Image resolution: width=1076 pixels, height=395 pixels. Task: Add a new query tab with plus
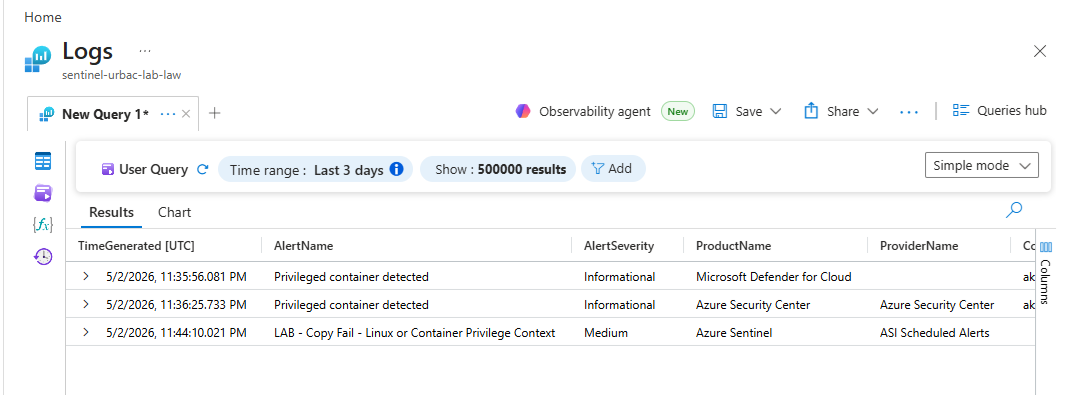[x=214, y=113]
